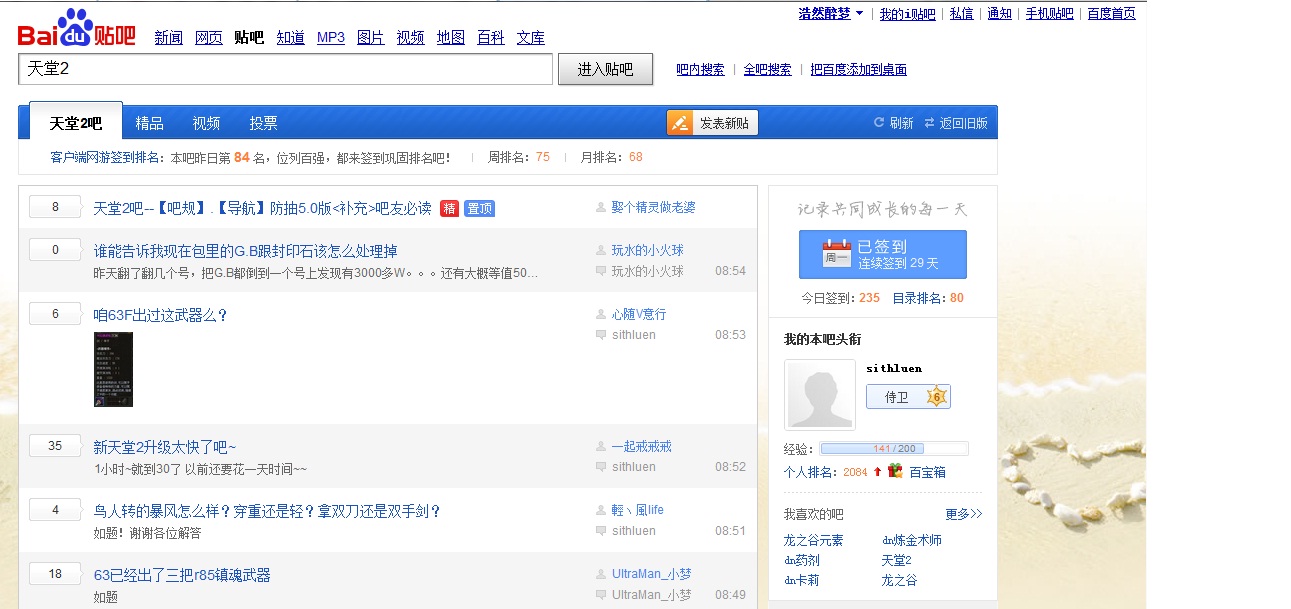Go to 新闻 in the top navigation

168,37
